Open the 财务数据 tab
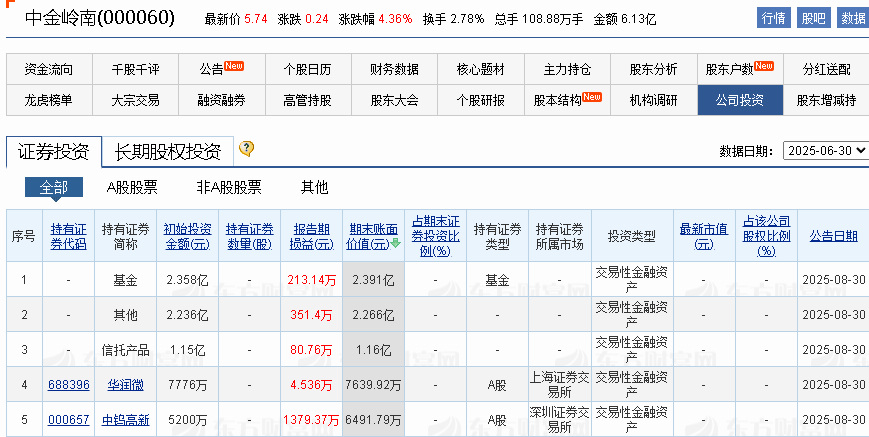 (x=394, y=69)
